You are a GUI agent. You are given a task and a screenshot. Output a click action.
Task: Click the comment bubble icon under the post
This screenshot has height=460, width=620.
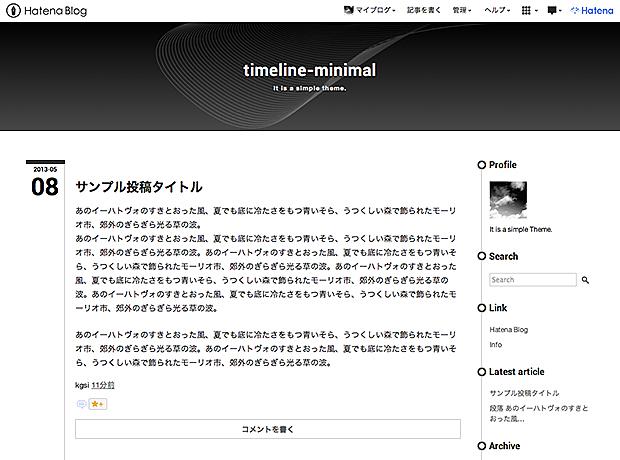click(81, 404)
